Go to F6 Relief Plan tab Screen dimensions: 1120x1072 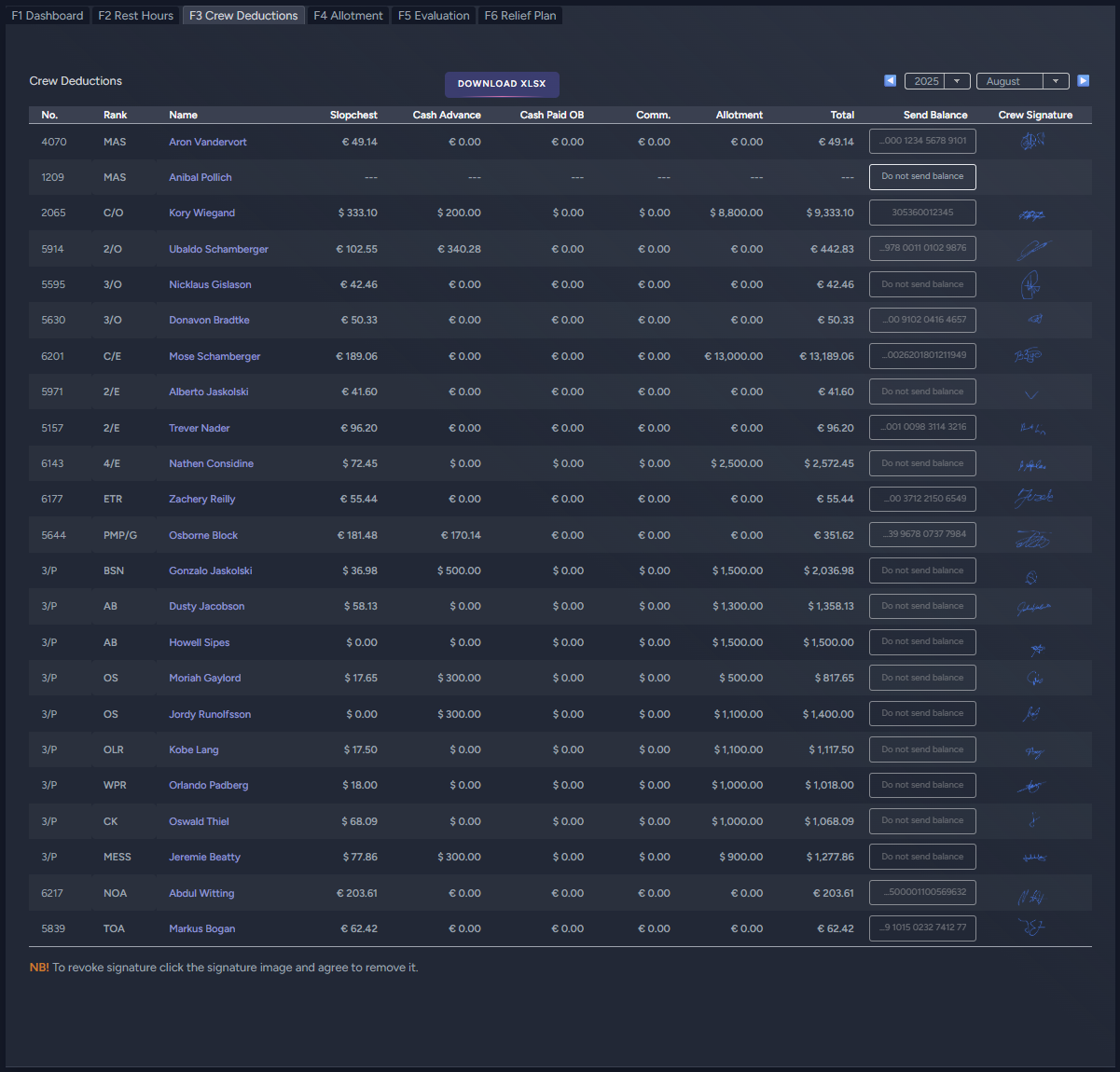coord(519,16)
